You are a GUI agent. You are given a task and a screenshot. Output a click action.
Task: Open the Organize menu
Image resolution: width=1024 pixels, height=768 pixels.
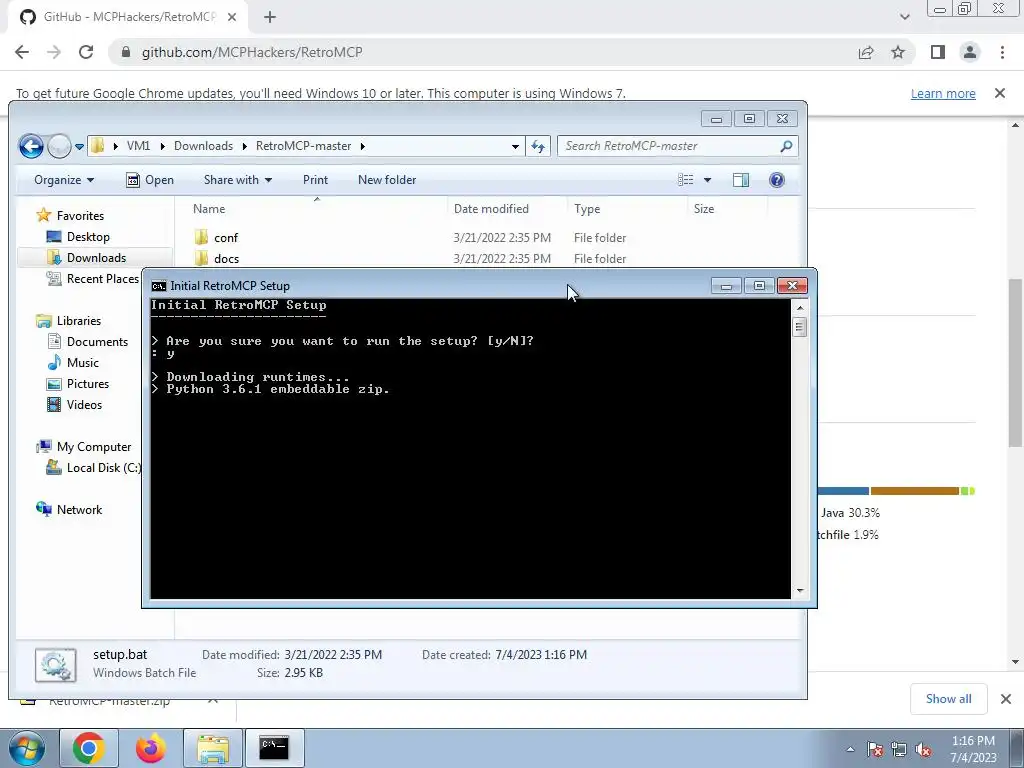64,180
